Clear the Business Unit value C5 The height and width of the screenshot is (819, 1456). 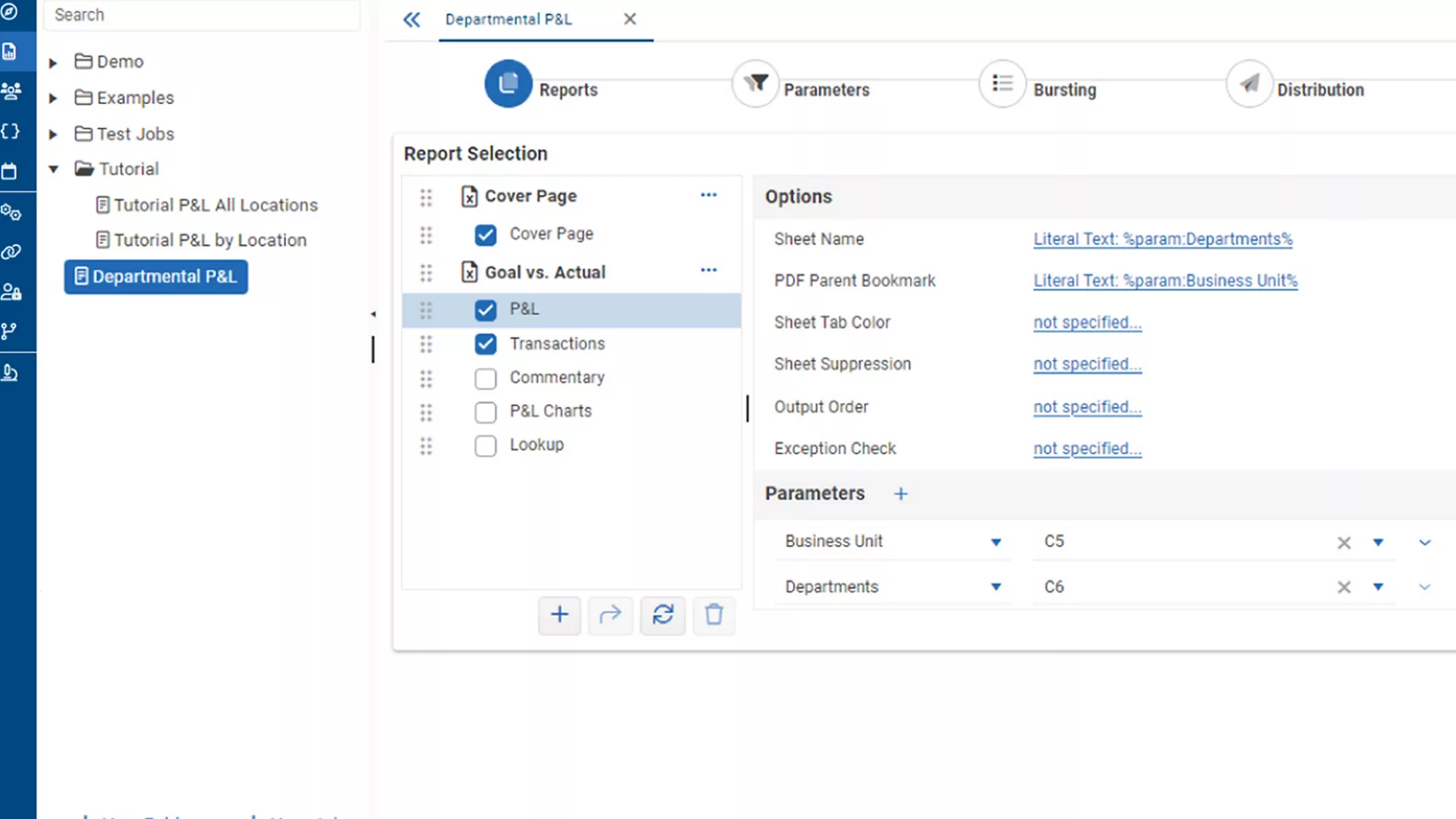coord(1343,542)
